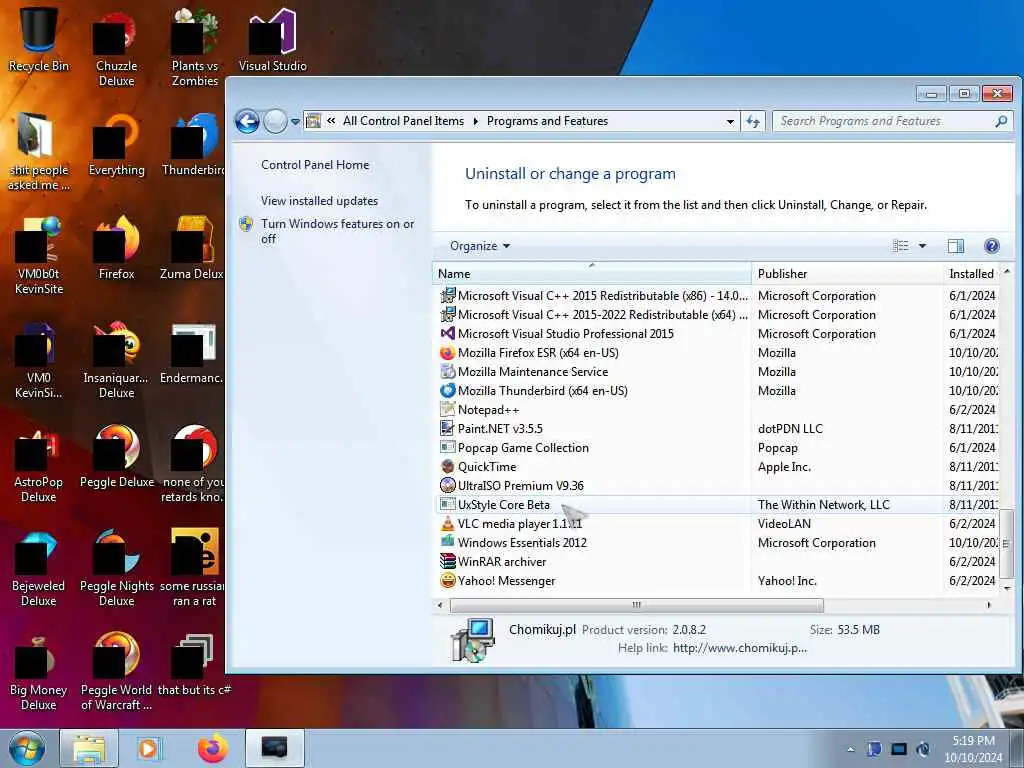Select Popcap Game Collection entry
The height and width of the screenshot is (768, 1024).
coord(523,448)
